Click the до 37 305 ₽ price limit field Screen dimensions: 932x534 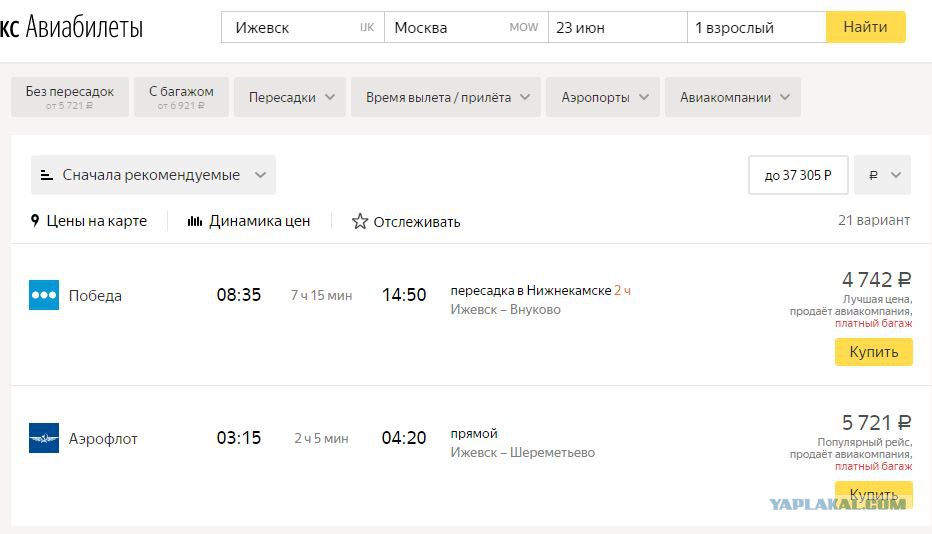798,175
